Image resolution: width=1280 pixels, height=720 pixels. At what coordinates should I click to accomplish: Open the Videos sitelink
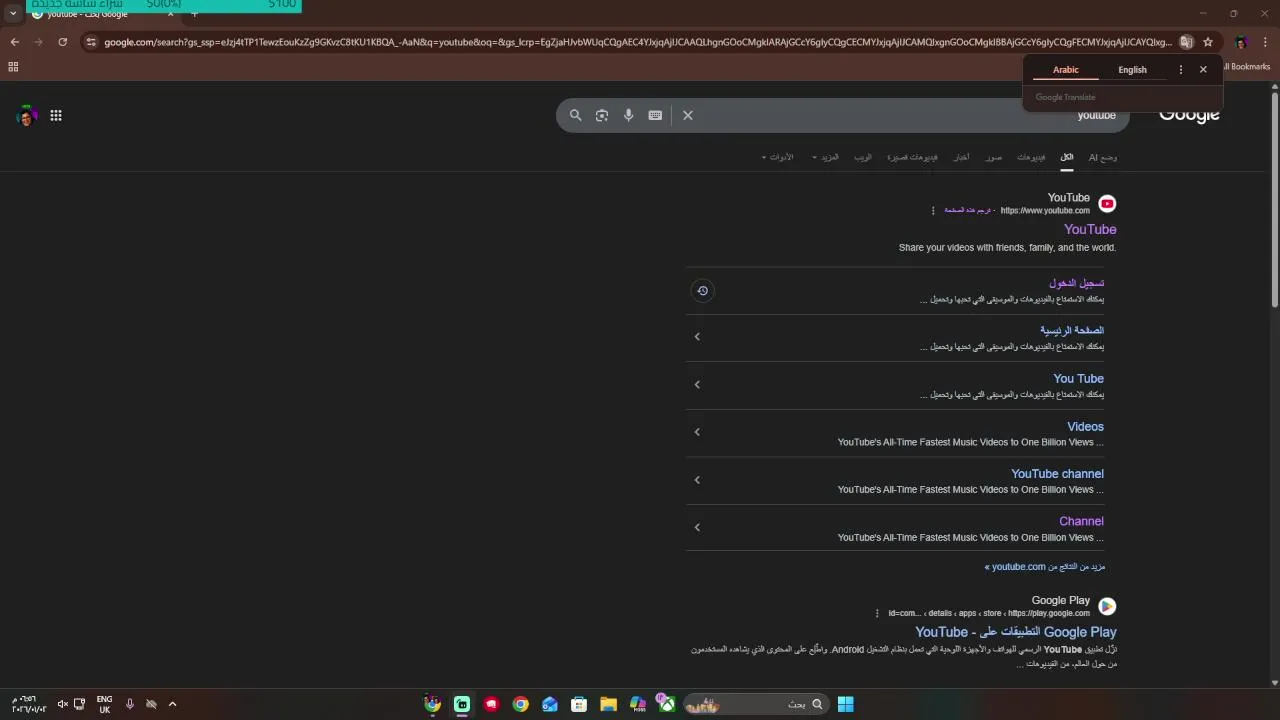[1085, 426]
